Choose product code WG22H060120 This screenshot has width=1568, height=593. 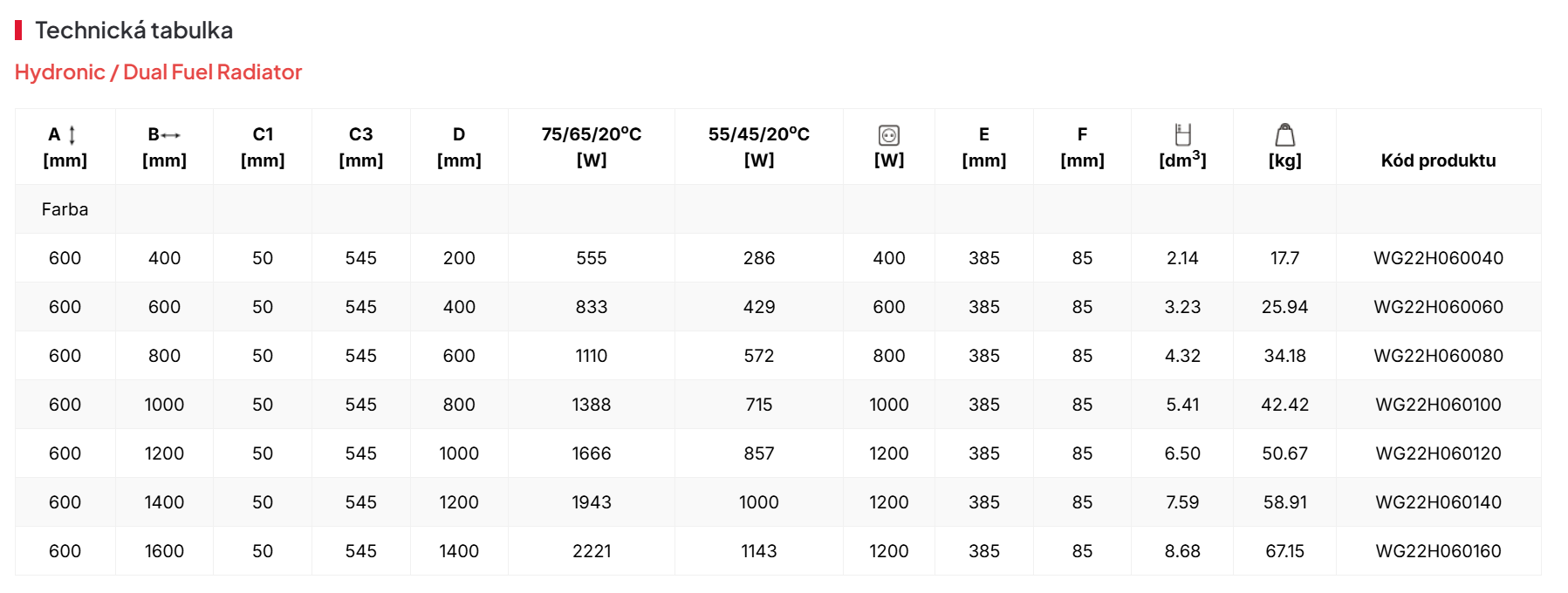1438,453
